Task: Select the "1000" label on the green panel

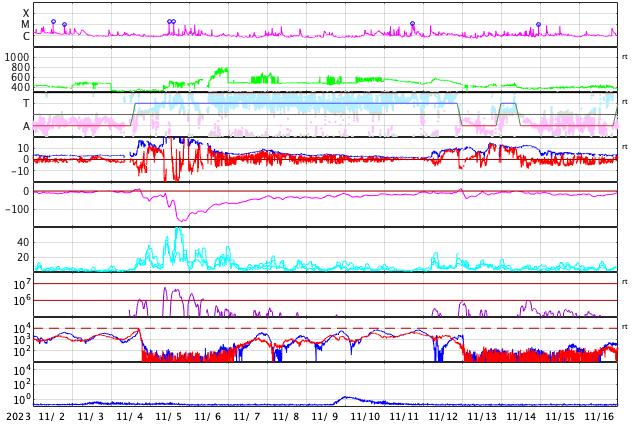Action: click(x=17, y=57)
